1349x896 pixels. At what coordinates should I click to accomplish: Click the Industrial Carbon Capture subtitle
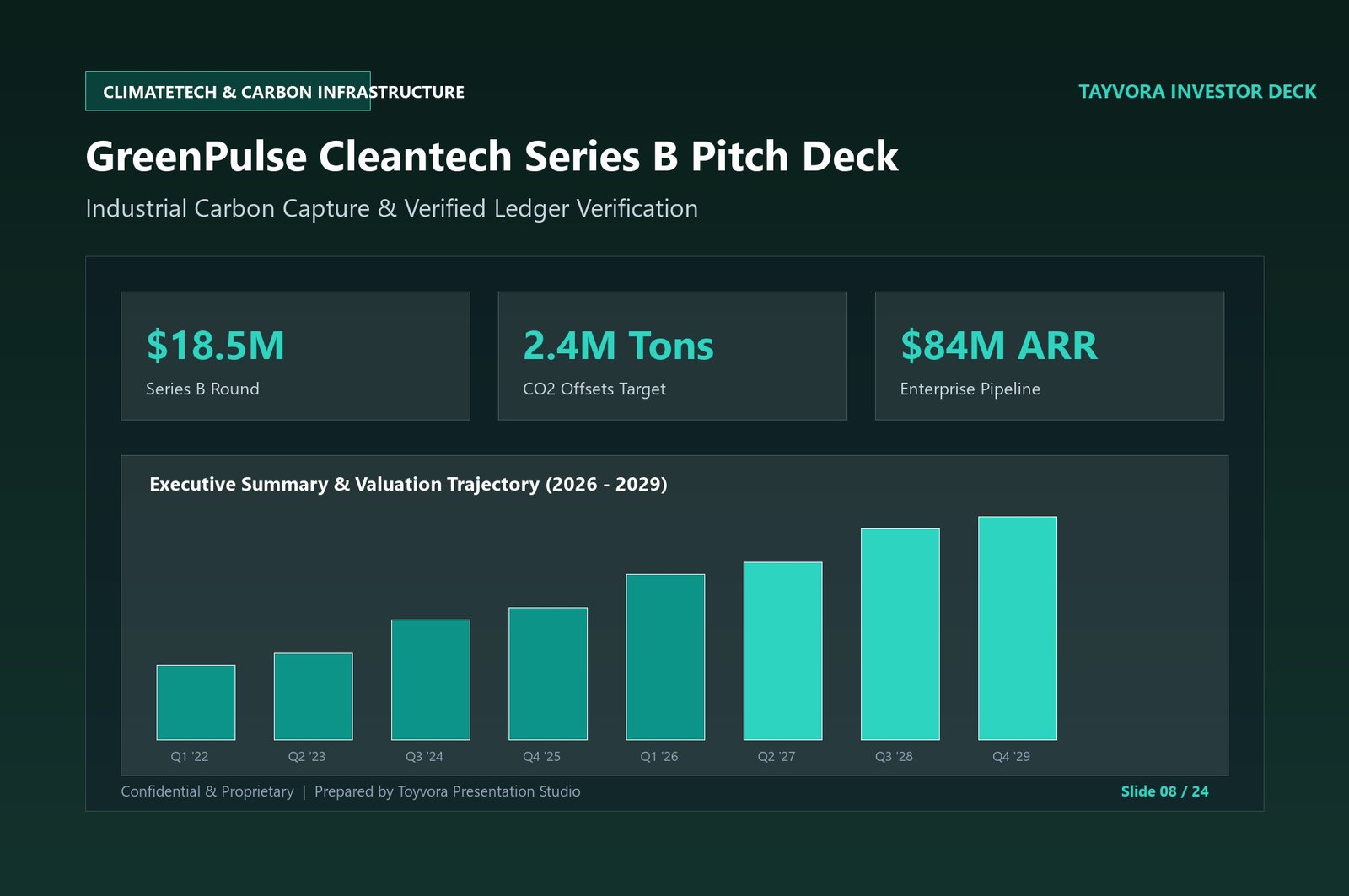[x=392, y=208]
